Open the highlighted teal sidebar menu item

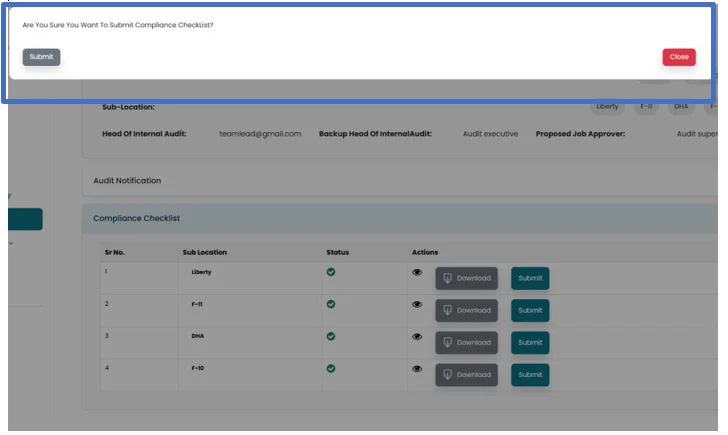(x=25, y=219)
